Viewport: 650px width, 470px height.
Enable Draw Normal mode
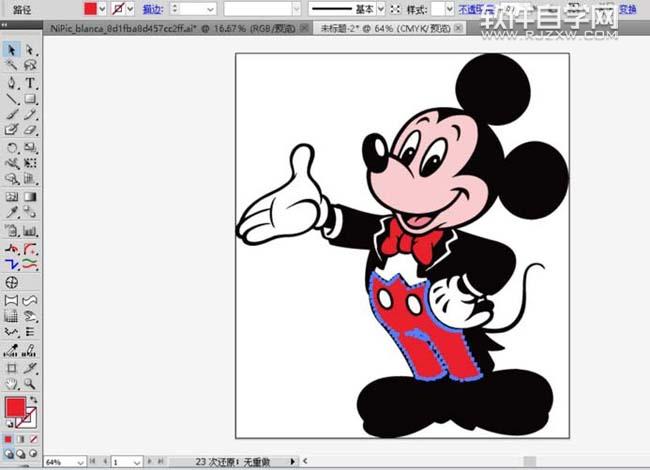[x=8, y=454]
